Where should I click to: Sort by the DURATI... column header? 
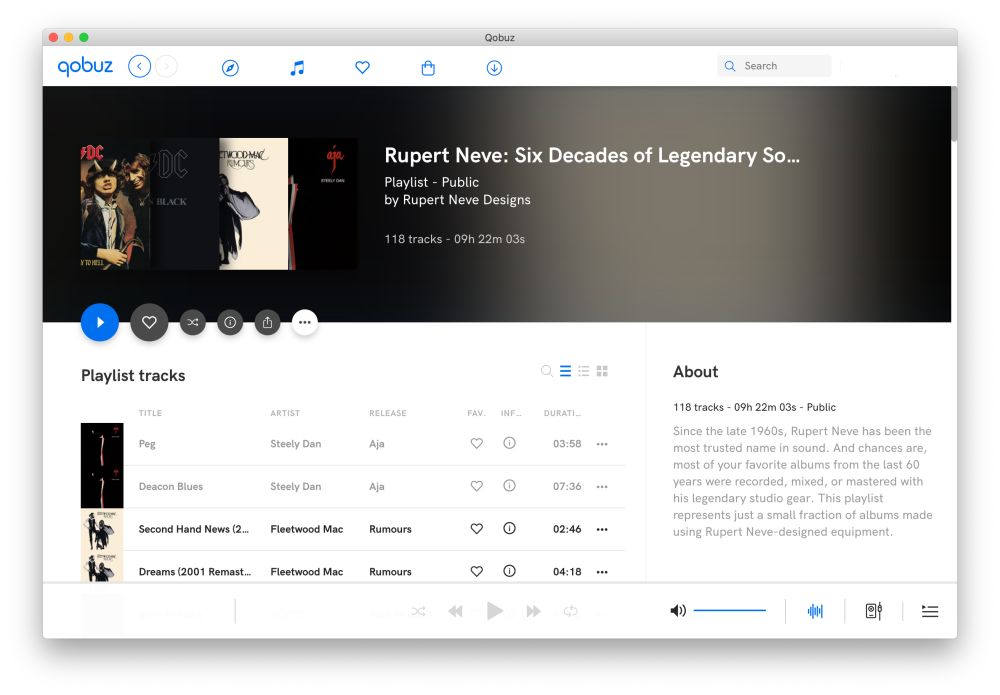562,413
